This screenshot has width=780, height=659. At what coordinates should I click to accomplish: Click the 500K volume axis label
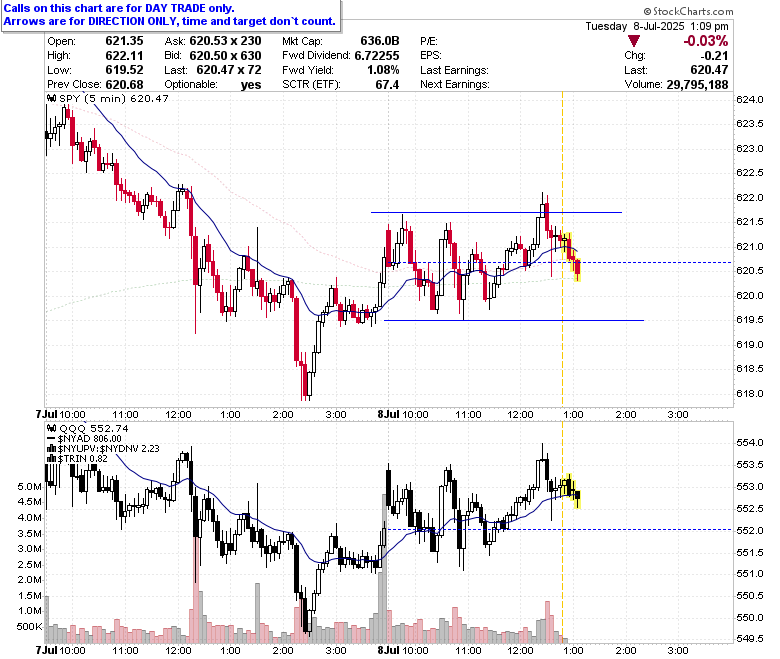click(x=29, y=626)
